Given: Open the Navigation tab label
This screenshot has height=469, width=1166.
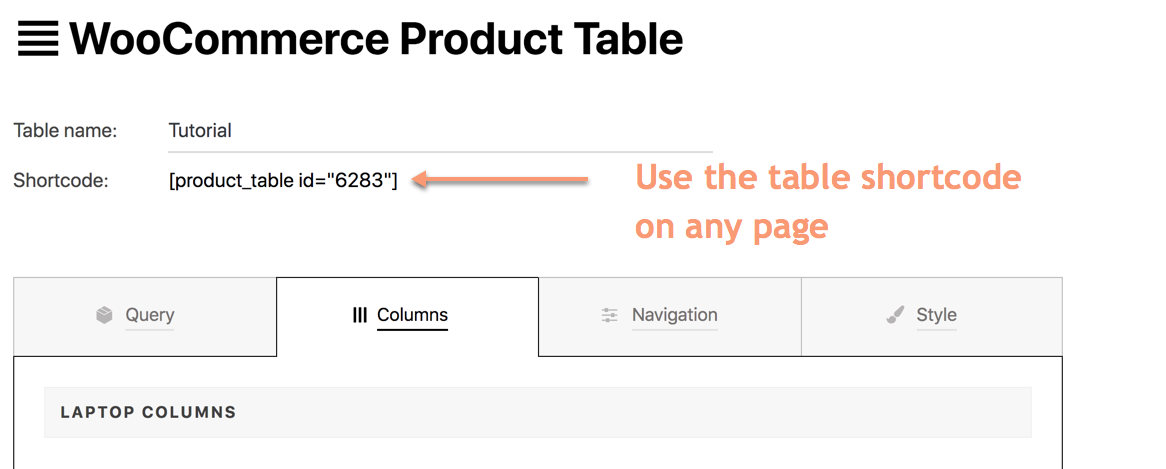Looking at the screenshot, I should click(x=674, y=315).
